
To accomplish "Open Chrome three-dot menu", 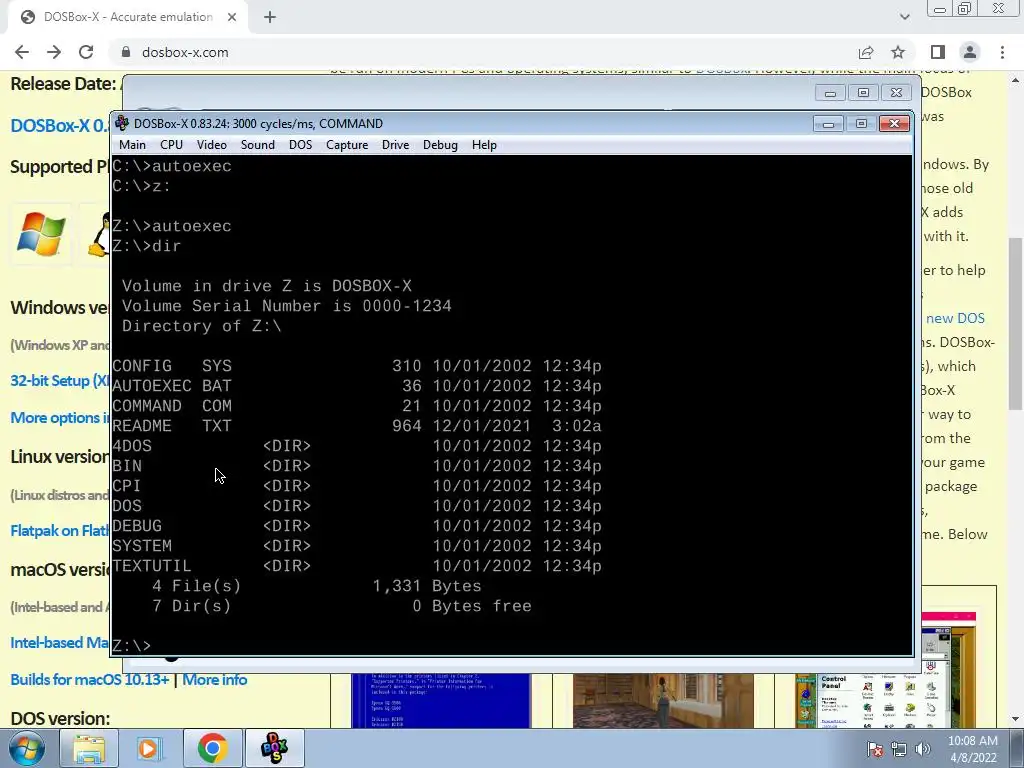I will [x=1002, y=52].
